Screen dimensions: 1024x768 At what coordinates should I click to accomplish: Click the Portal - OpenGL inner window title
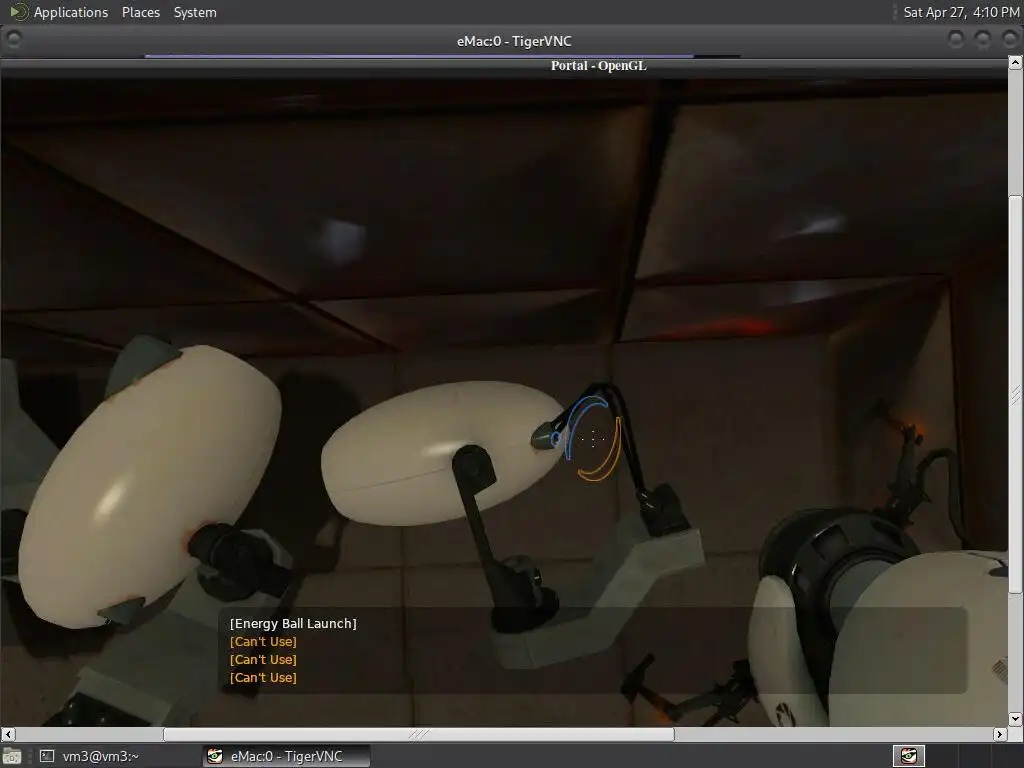pos(598,65)
